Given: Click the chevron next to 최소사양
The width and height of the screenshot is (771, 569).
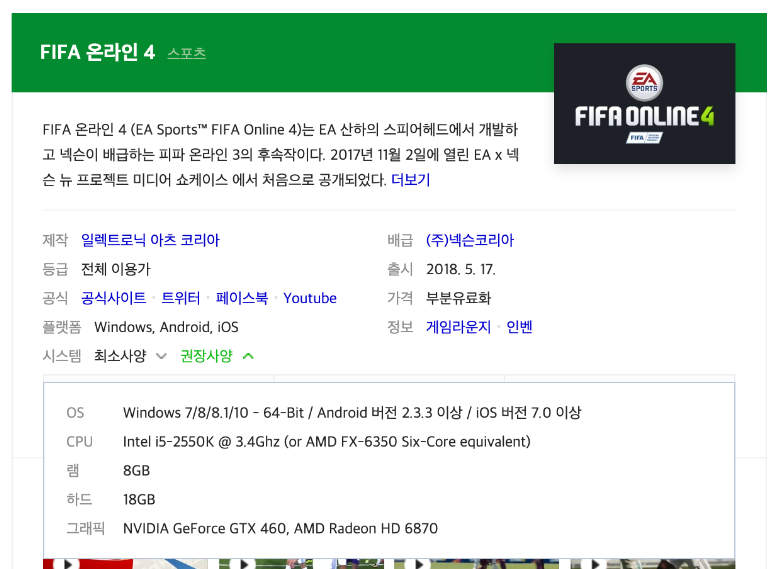Looking at the screenshot, I should click(x=161, y=356).
